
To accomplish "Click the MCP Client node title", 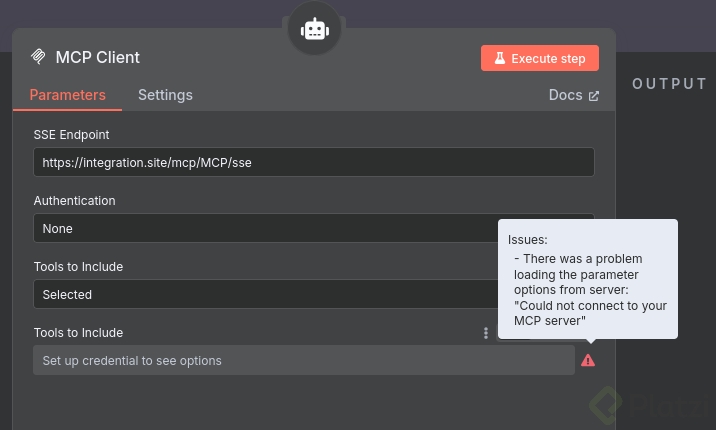I will point(97,57).
